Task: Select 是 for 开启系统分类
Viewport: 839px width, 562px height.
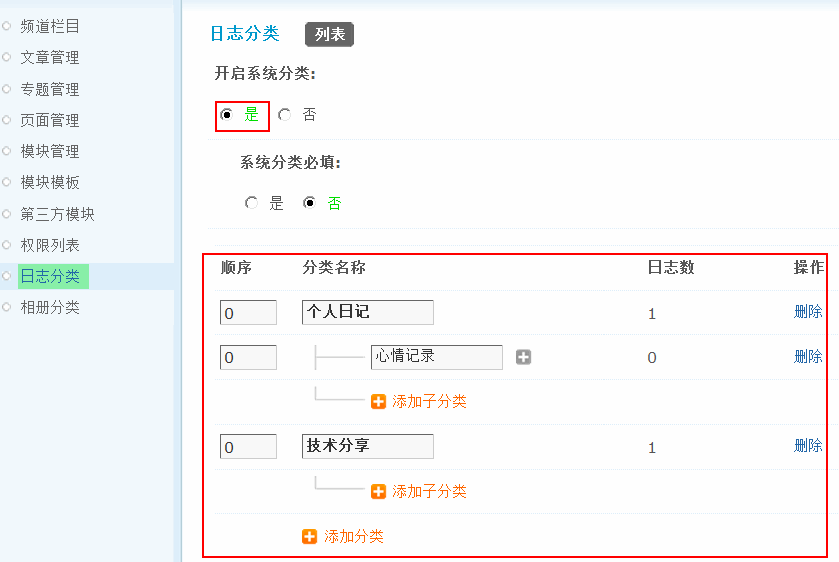Action: [227, 115]
